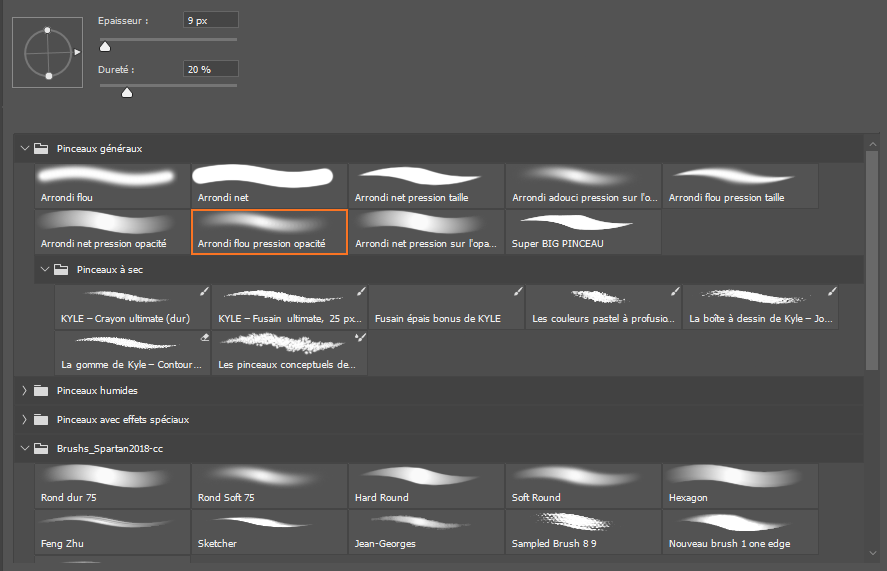Click the brush angle and roundness preview
Image resolution: width=887 pixels, height=571 pixels.
click(49, 52)
